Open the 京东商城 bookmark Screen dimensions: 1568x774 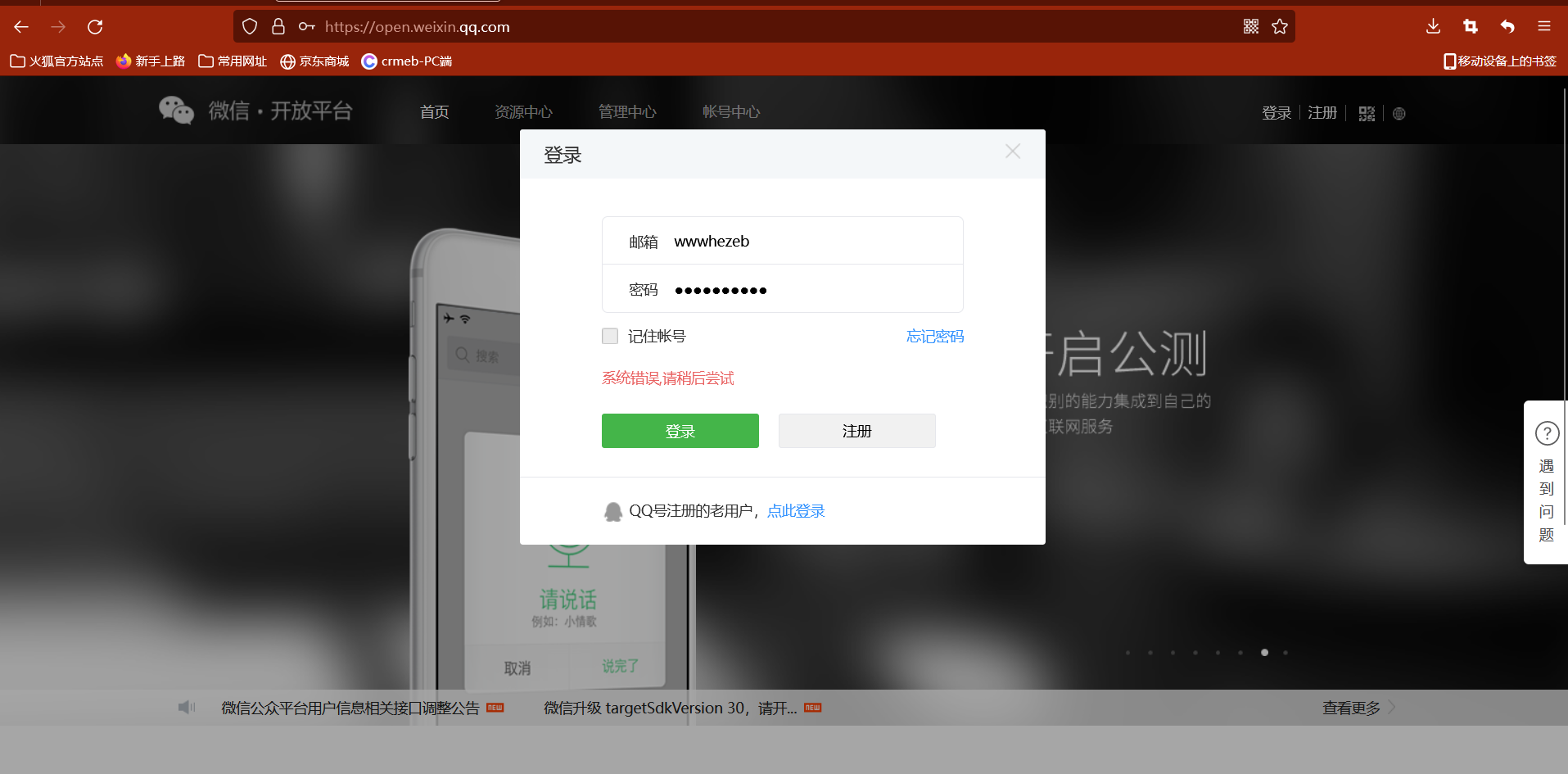[x=314, y=61]
